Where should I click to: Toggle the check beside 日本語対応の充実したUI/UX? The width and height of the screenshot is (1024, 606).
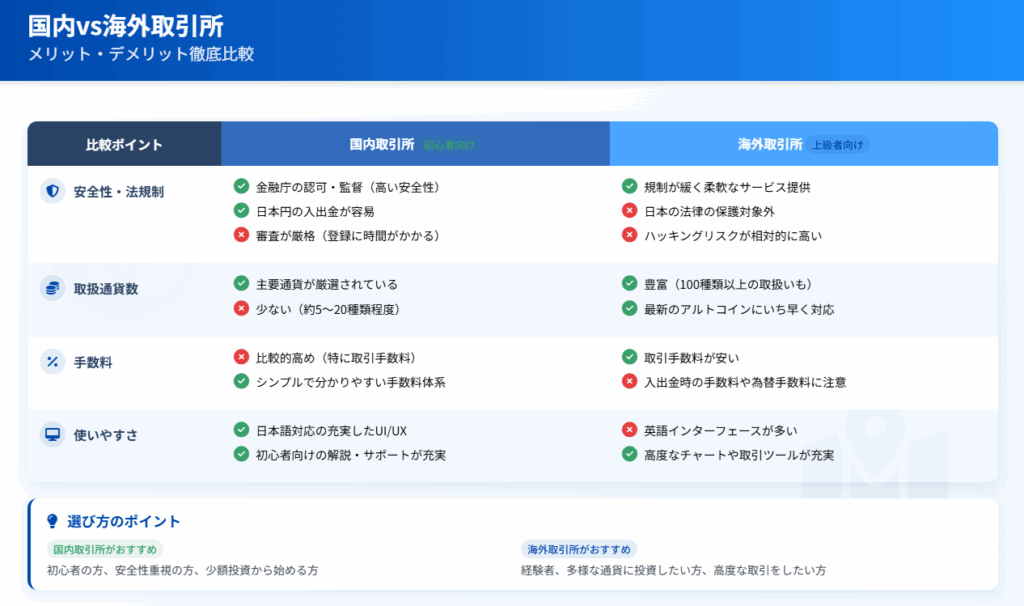240,429
